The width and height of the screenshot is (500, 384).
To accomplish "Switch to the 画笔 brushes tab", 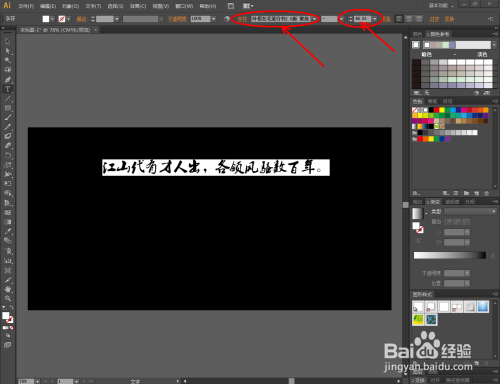I will point(432,101).
